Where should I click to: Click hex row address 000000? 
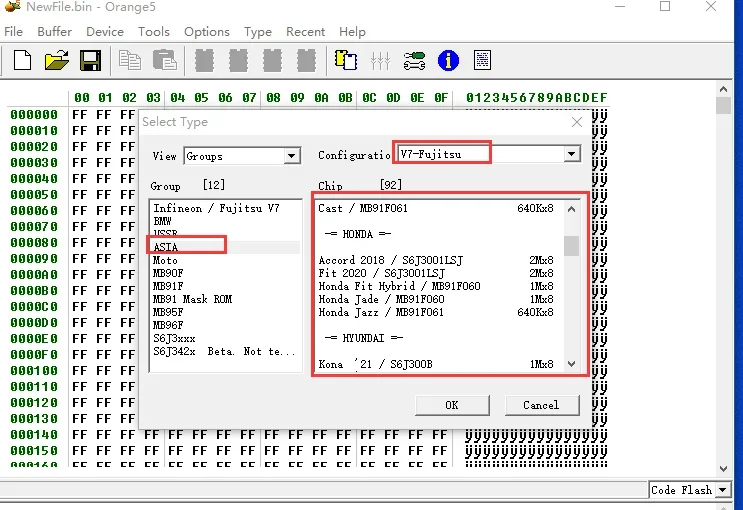[34, 115]
